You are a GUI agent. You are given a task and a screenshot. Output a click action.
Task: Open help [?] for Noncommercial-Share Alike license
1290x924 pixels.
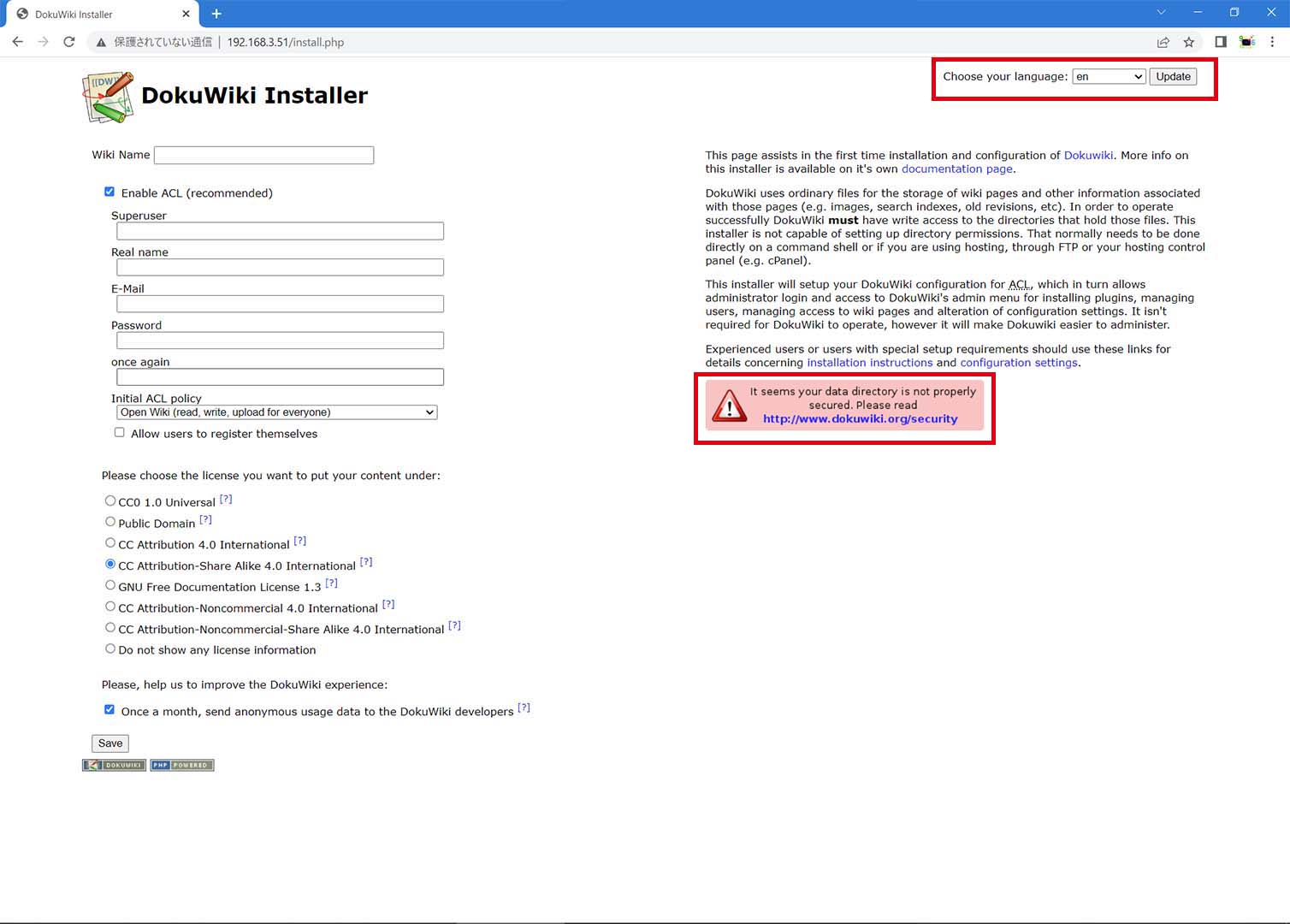pyautogui.click(x=455, y=625)
